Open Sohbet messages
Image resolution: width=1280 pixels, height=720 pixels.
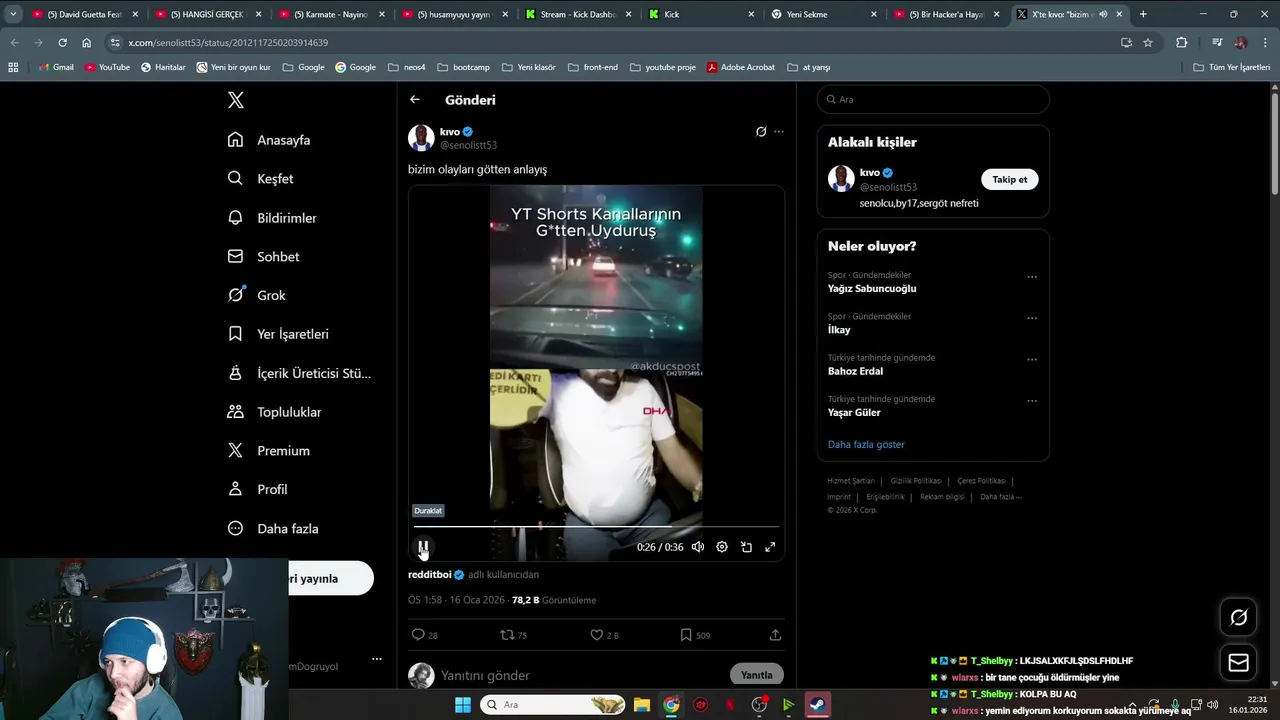coord(263,257)
